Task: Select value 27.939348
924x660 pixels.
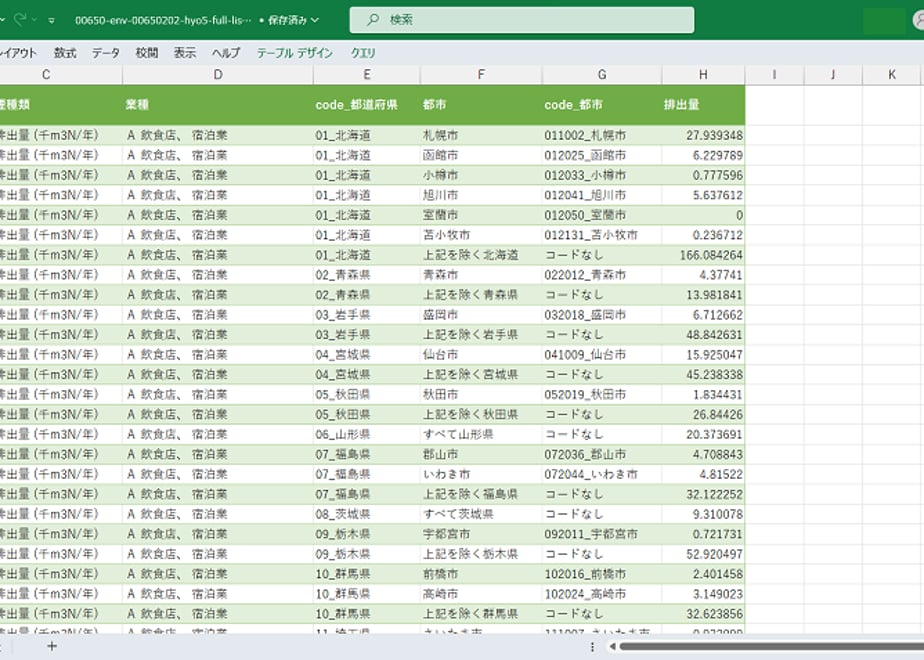Action: pos(703,136)
